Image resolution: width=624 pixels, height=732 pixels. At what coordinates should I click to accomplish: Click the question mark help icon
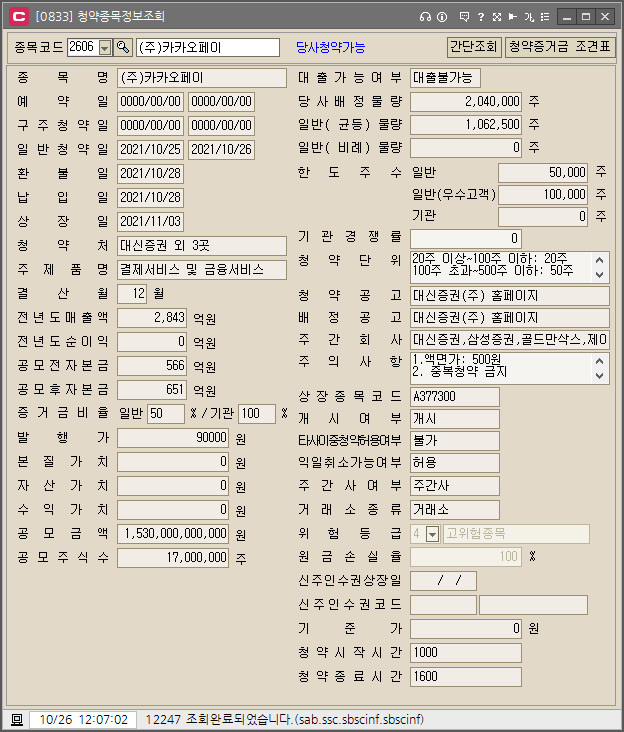click(x=480, y=17)
